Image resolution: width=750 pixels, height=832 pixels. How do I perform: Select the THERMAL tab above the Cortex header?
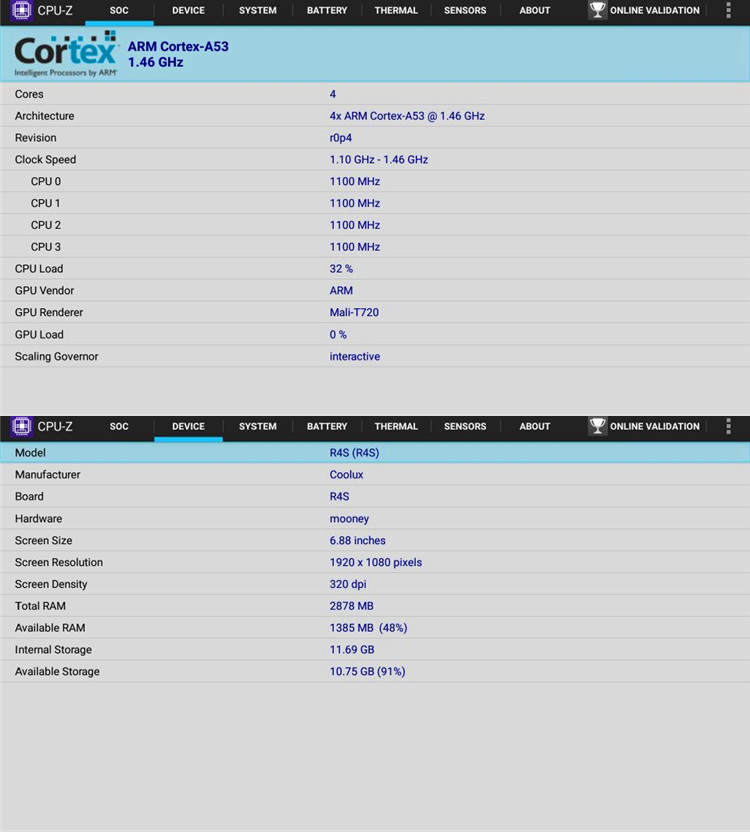click(x=396, y=11)
